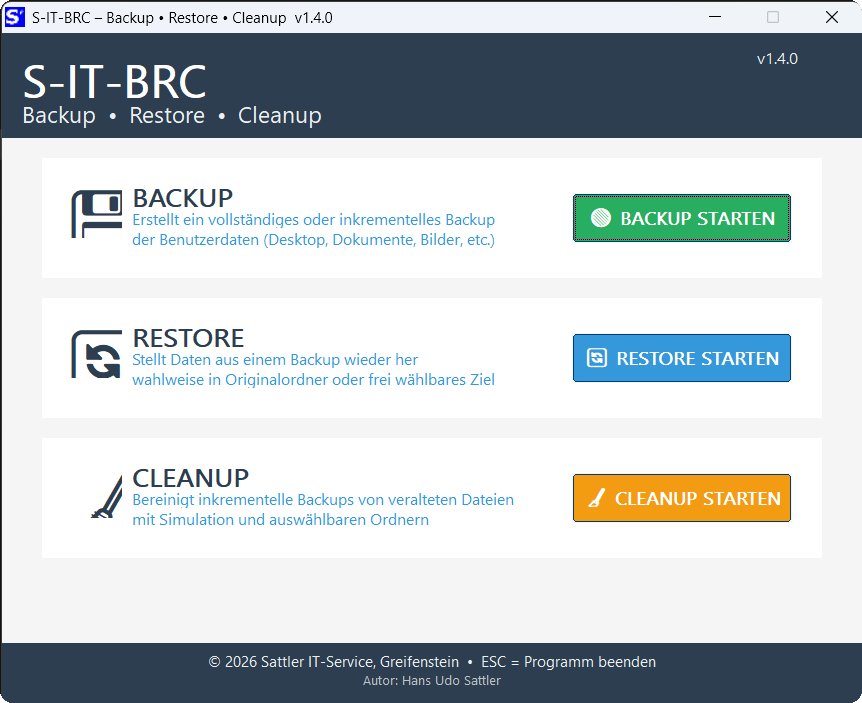The height and width of the screenshot is (703, 862).
Task: Launch cleanup via orange CLEANUP STARTEN button
Action: pos(681,498)
